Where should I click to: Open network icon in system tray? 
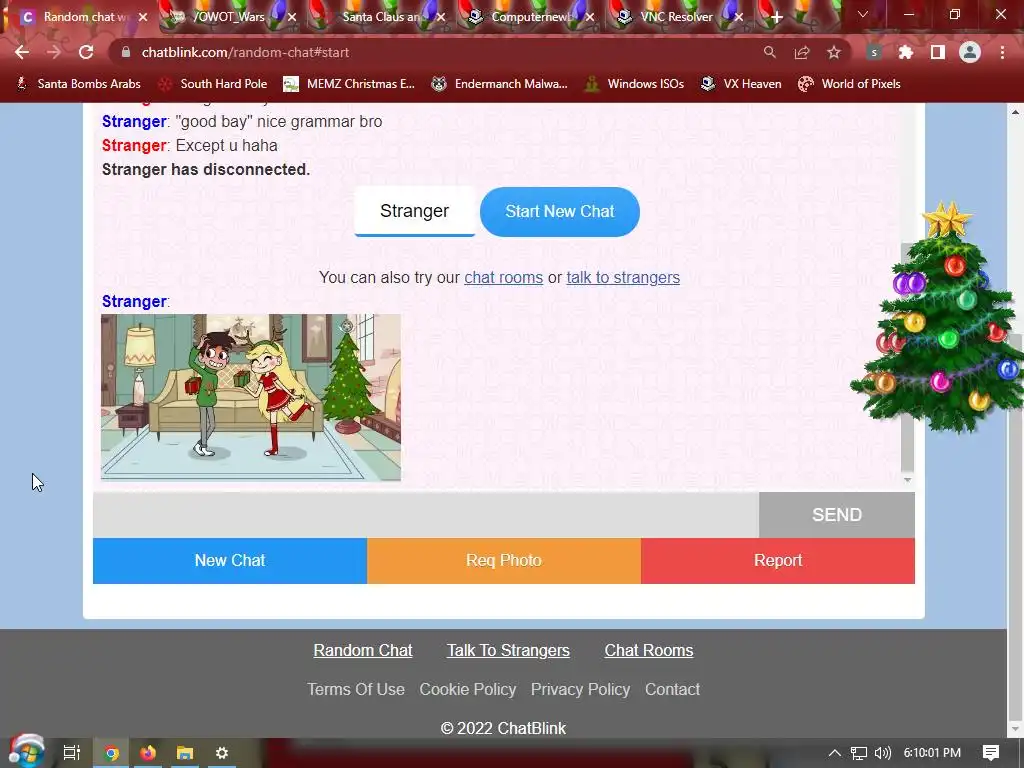click(x=859, y=753)
